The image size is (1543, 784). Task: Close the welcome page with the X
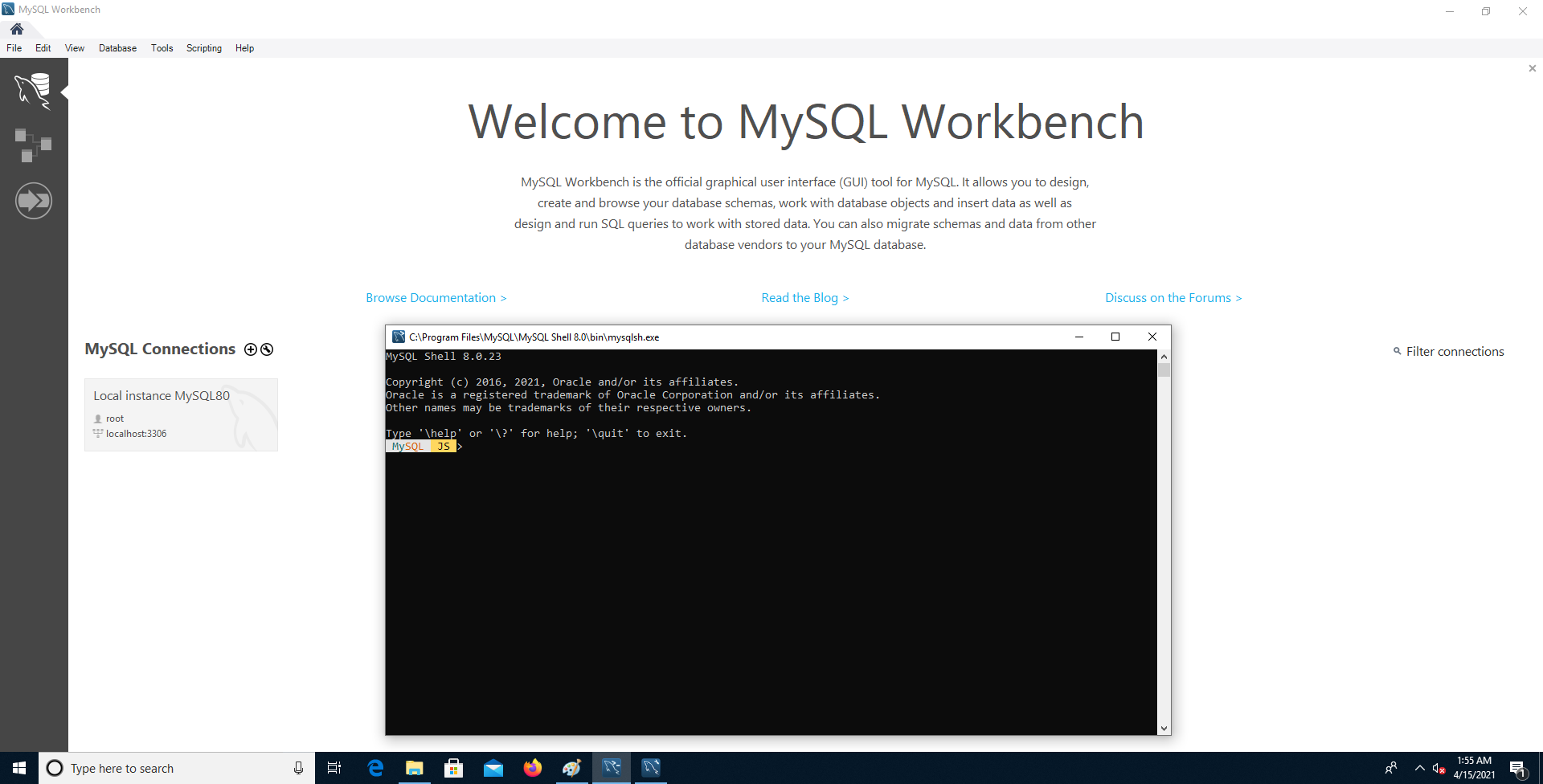(1533, 68)
